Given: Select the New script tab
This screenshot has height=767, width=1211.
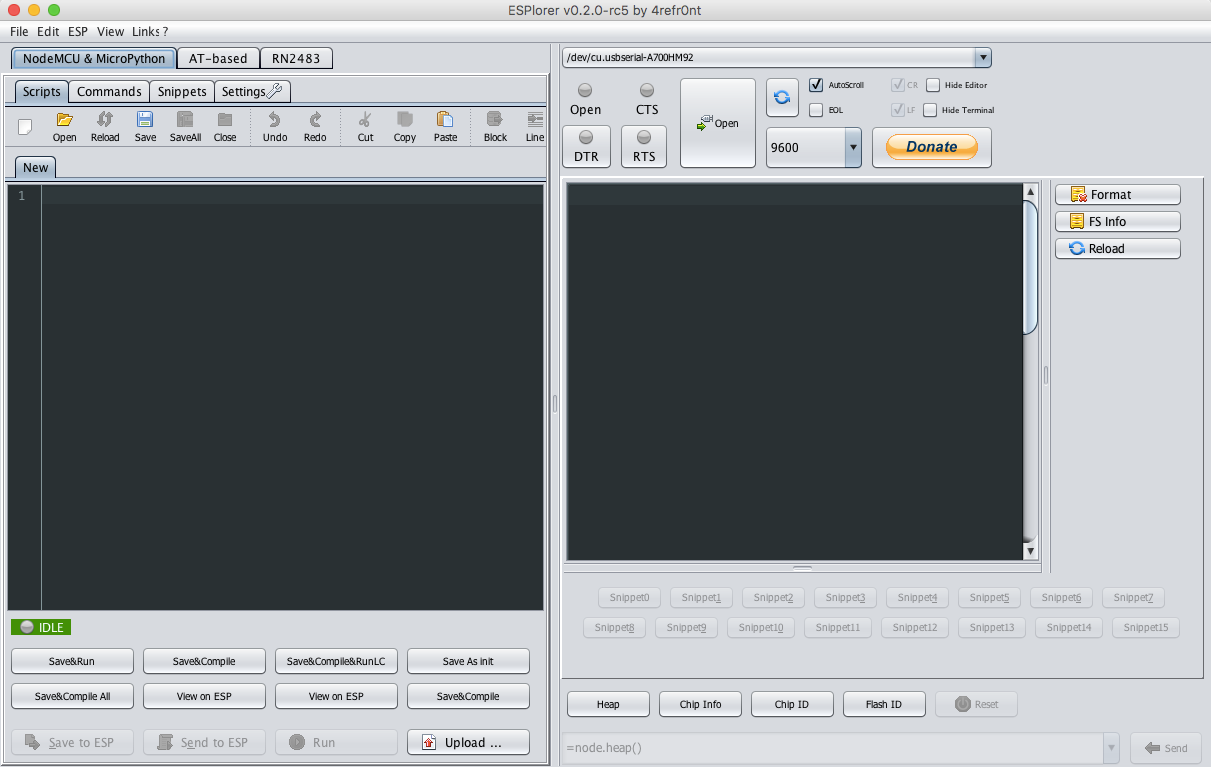Looking at the screenshot, I should pos(36,167).
